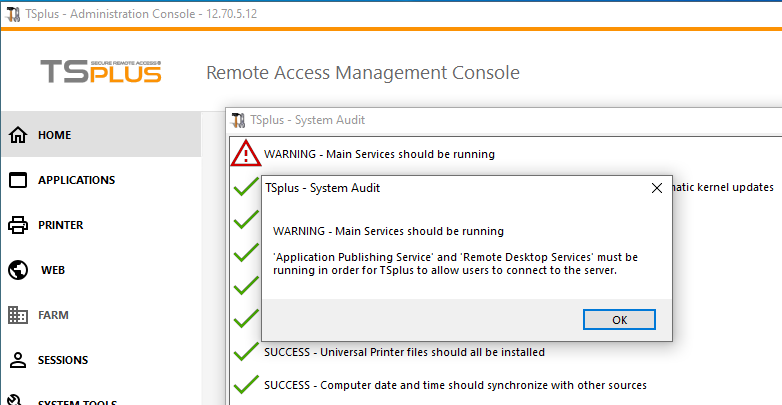
Task: Click the Farm building icon
Action: 17,315
